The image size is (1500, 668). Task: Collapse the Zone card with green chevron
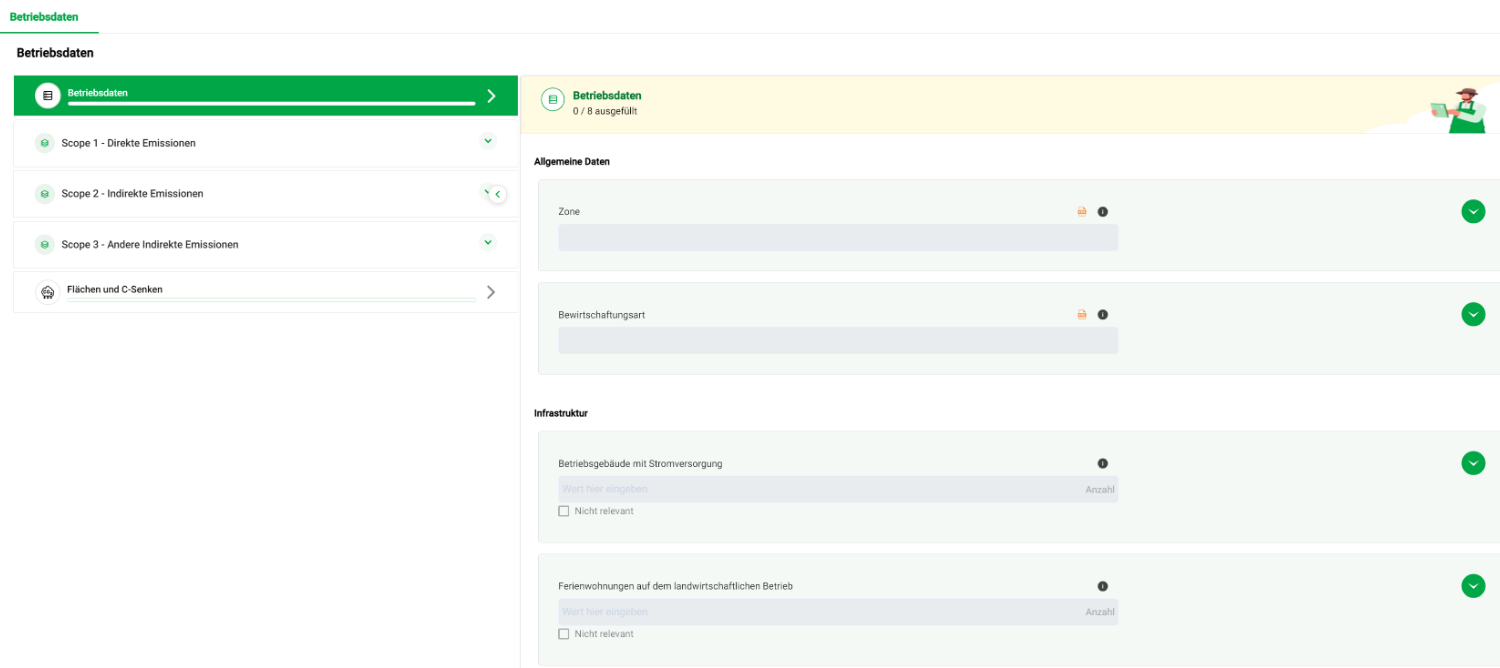1473,211
